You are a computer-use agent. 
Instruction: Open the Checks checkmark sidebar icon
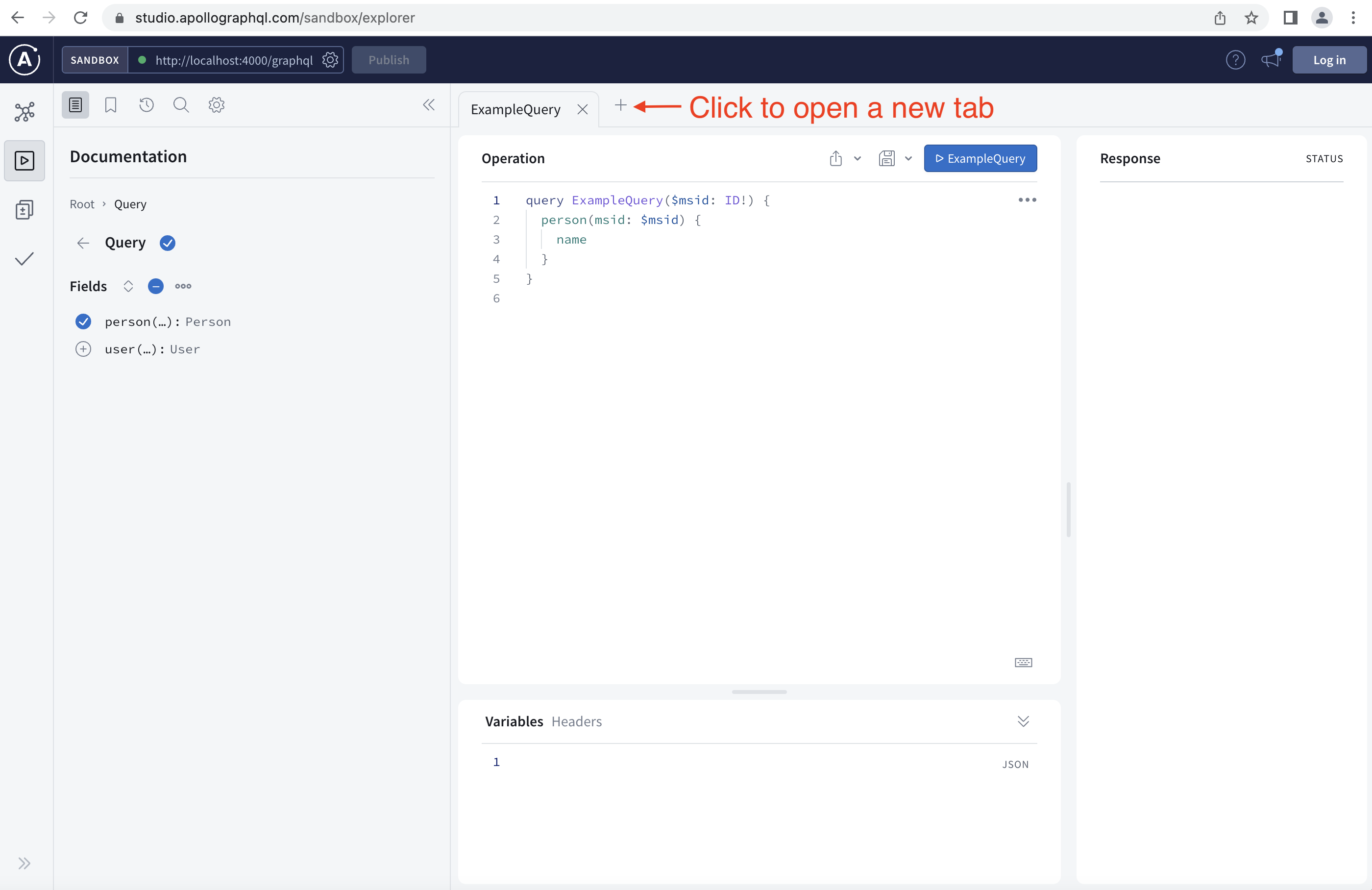[24, 259]
